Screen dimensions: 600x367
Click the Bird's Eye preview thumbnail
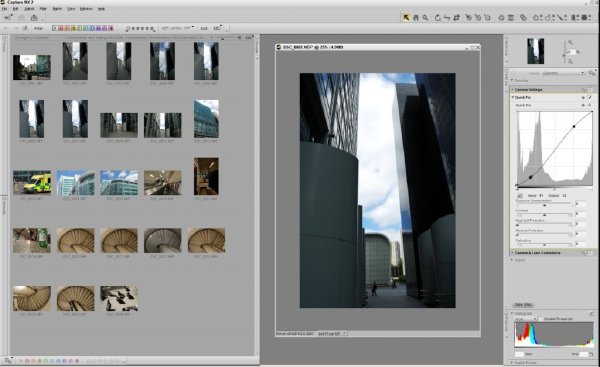click(x=535, y=51)
